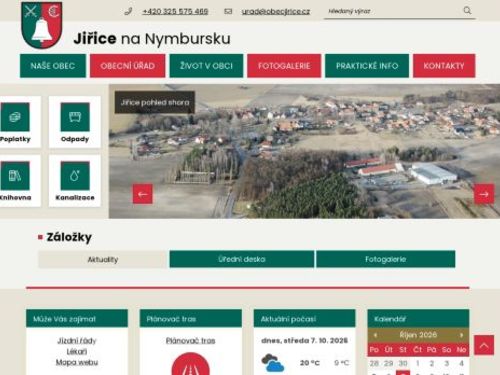Go to next month in calendar
Viewport: 500px width, 375px height.
461,335
